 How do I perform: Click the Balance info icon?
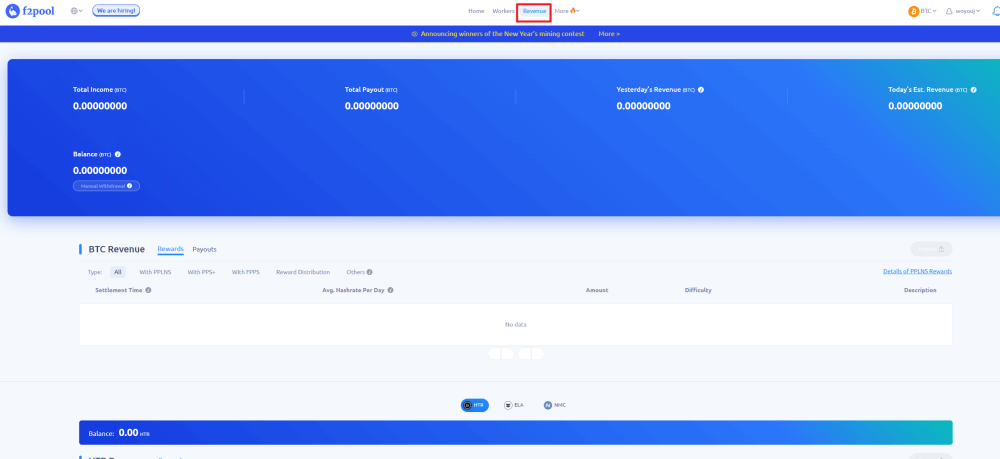(x=118, y=154)
